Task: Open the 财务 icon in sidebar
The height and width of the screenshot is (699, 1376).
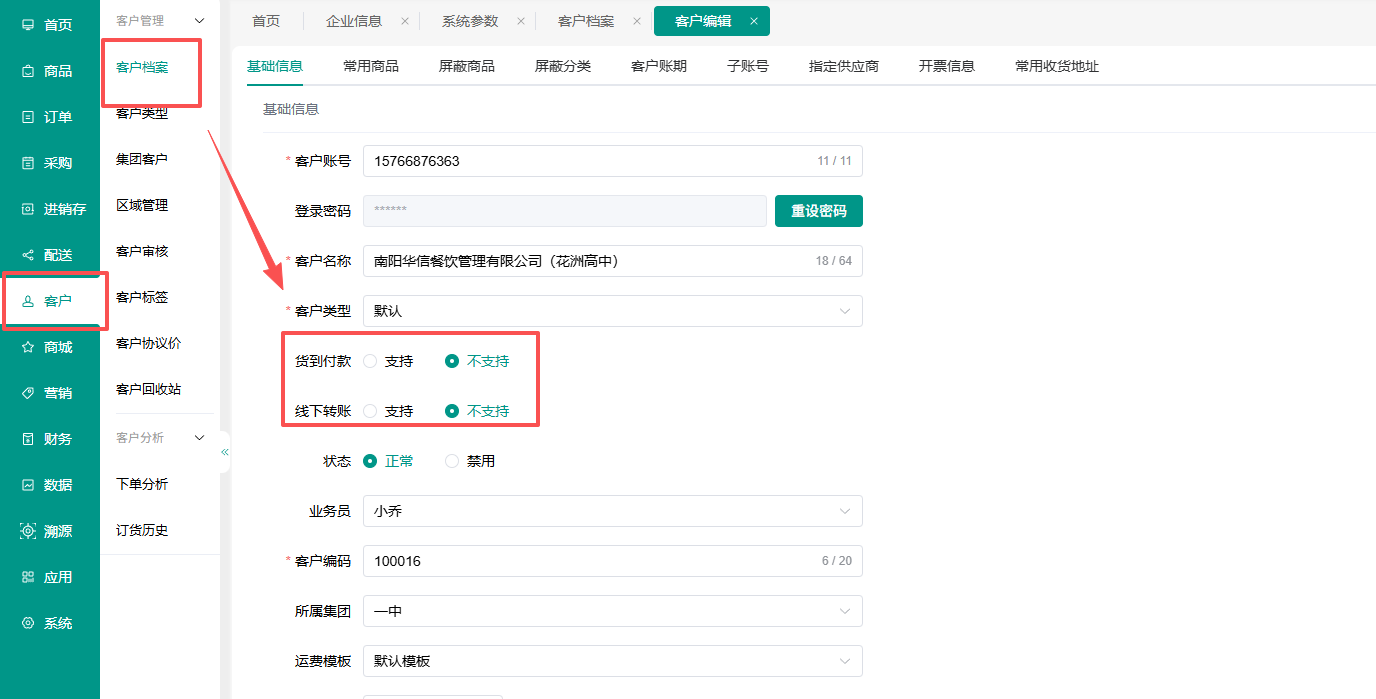Action: tap(28, 439)
